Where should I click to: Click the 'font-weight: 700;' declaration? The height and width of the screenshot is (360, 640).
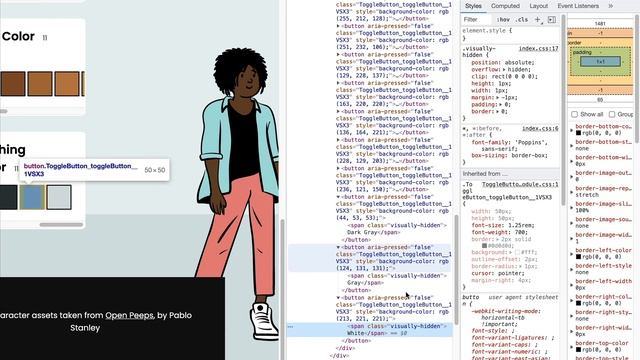(499, 232)
